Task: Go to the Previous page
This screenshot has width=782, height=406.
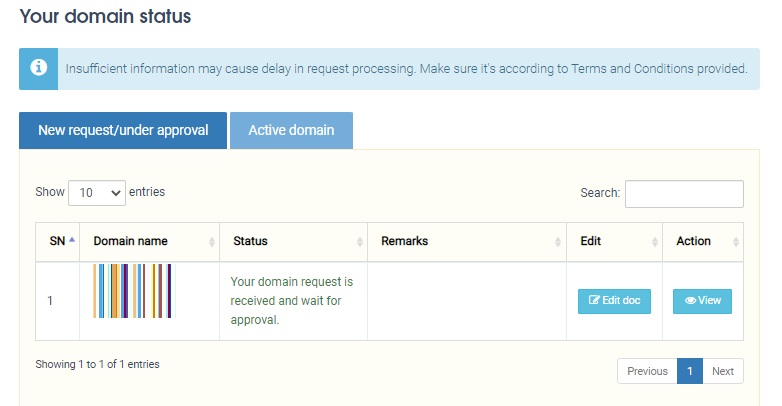Action: click(x=647, y=371)
